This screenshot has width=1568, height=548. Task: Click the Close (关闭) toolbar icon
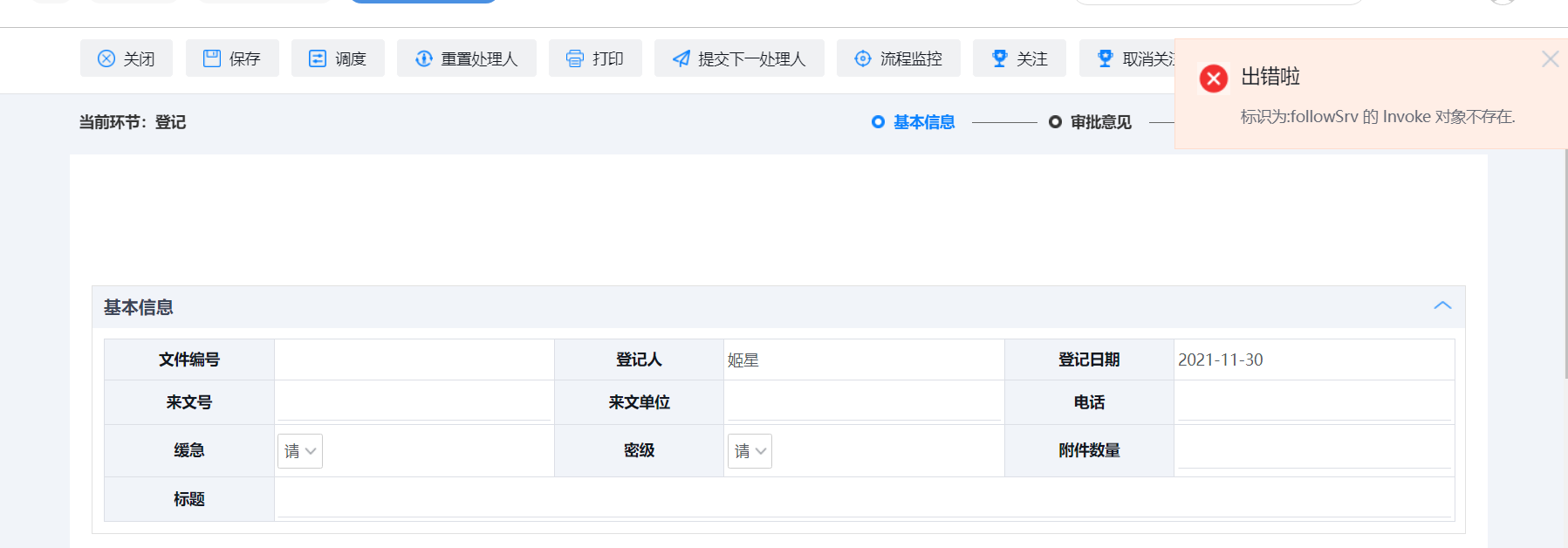click(x=106, y=58)
